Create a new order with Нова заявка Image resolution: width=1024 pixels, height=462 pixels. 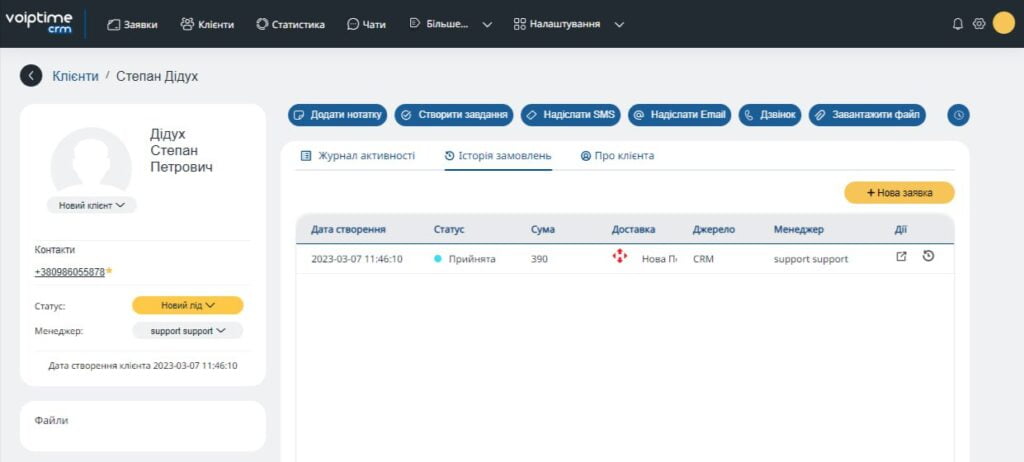coord(899,193)
